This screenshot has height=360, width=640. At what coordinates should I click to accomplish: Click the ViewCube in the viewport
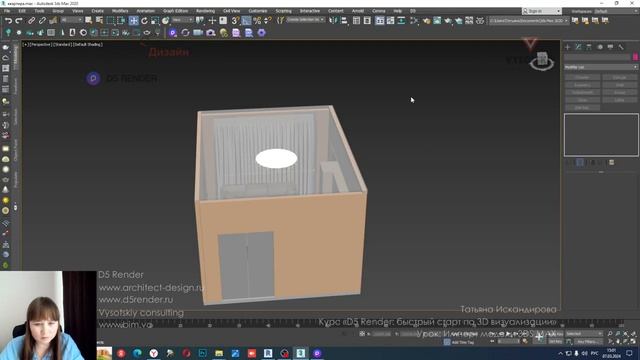click(542, 60)
